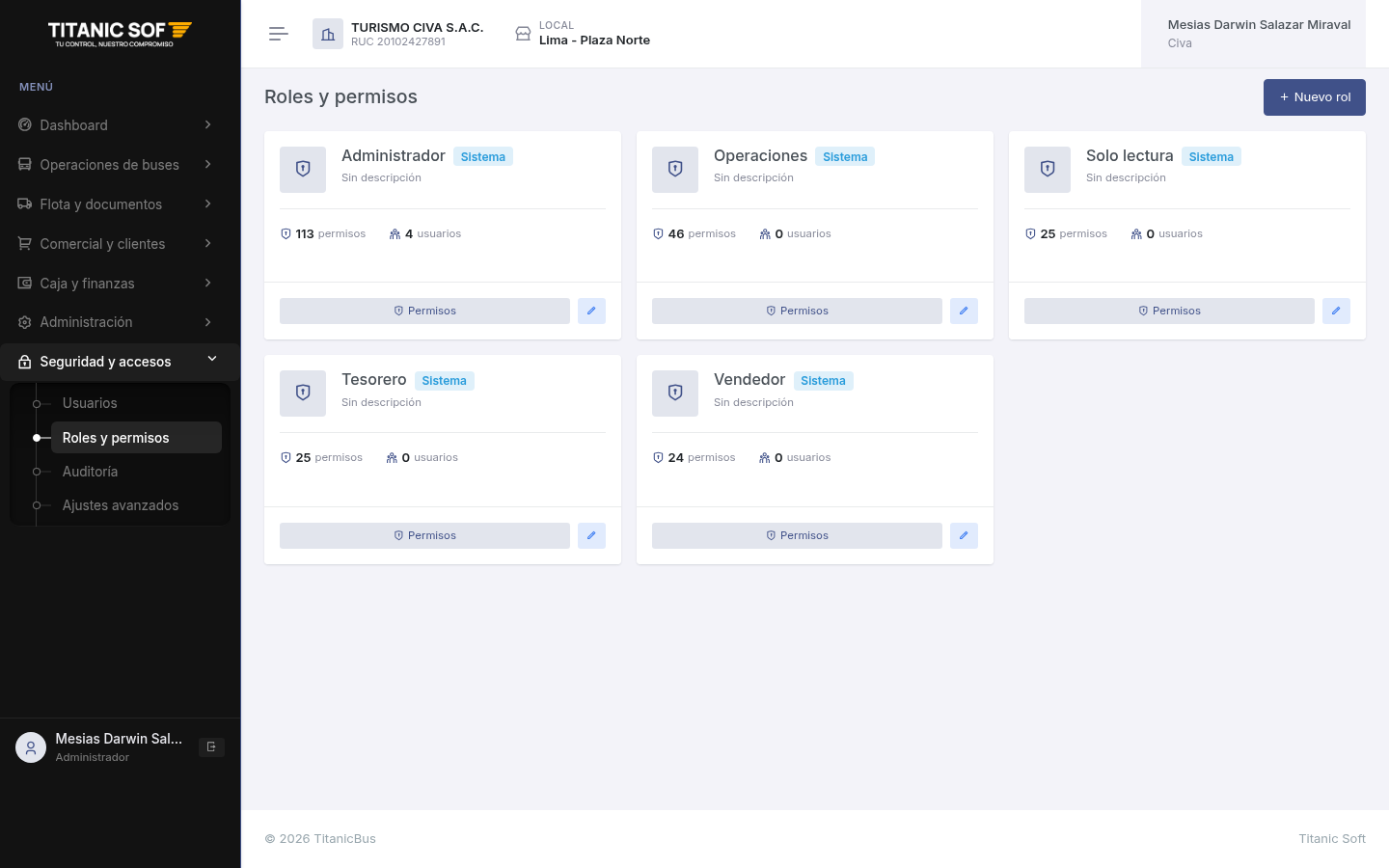Open the Dashboard menu entry
Viewport: 1389px width, 868px height.
click(120, 125)
